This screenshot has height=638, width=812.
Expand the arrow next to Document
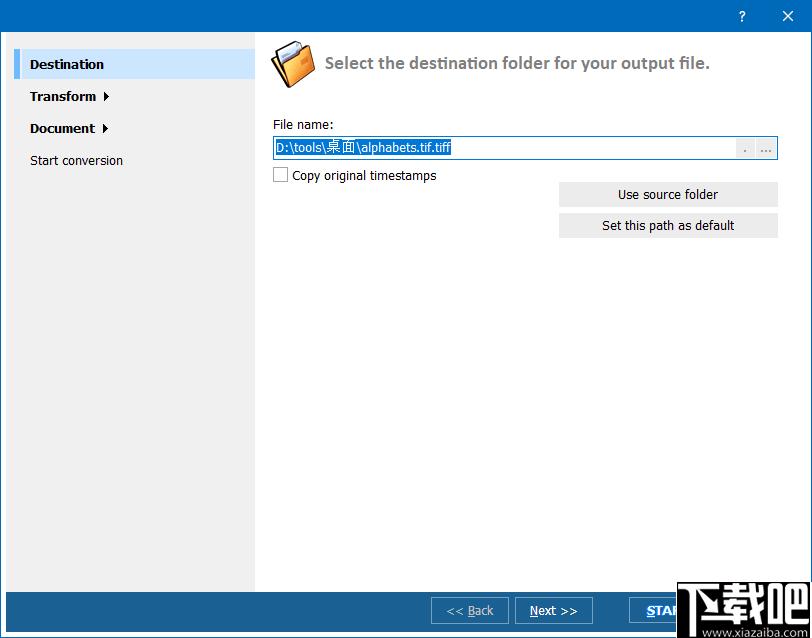106,128
